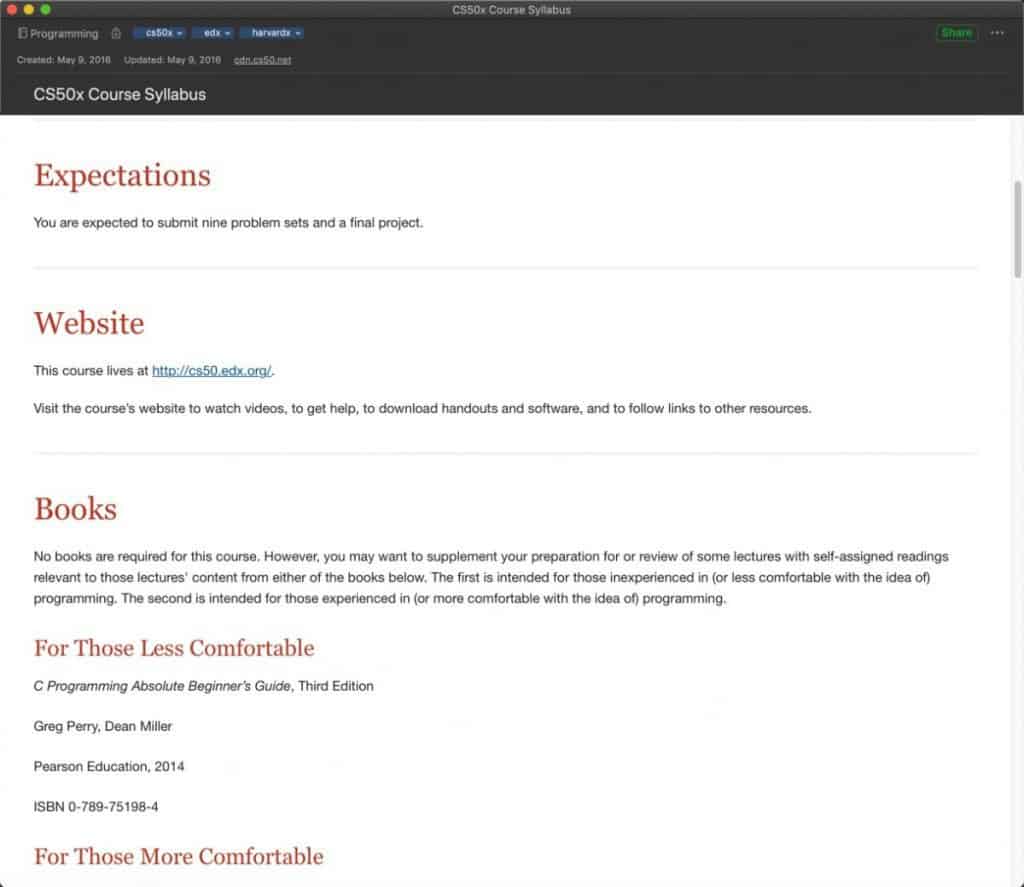
Task: Click the Greg Perry, Dean Miller line
Action: (103, 726)
